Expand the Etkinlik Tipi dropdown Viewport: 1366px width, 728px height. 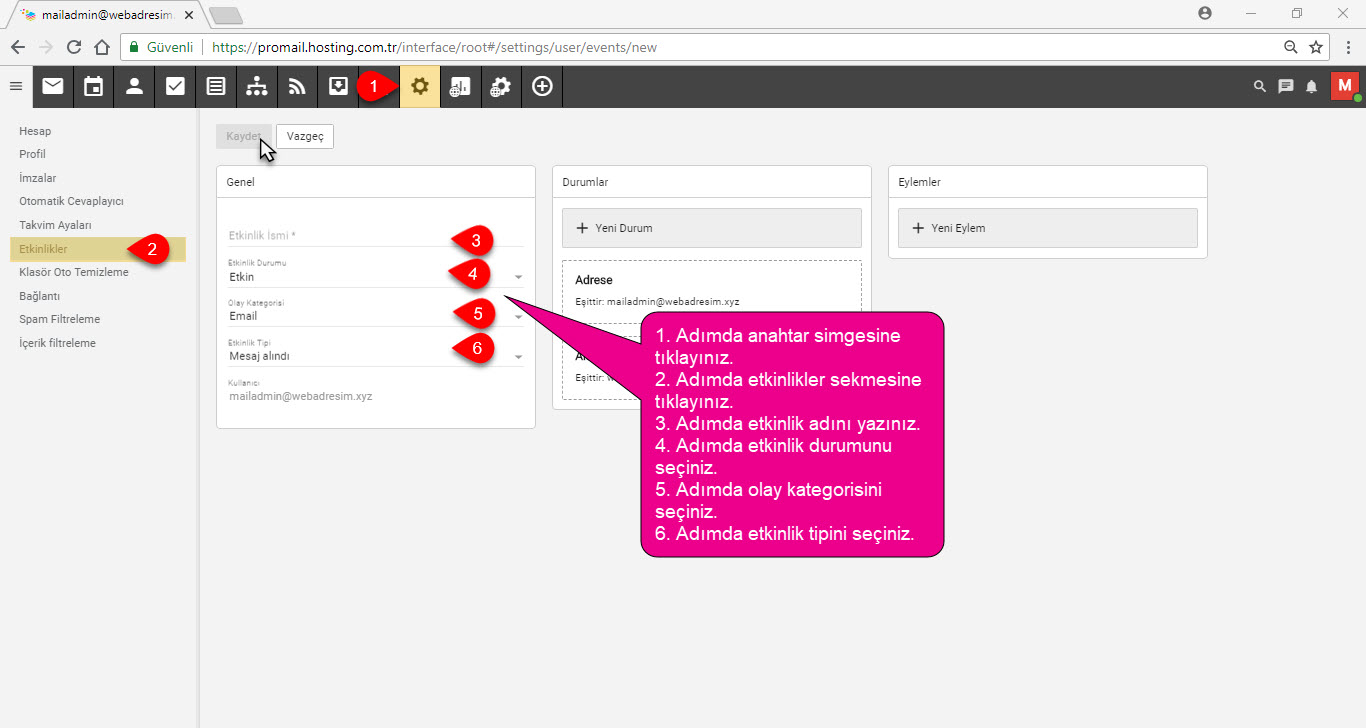click(x=376, y=356)
